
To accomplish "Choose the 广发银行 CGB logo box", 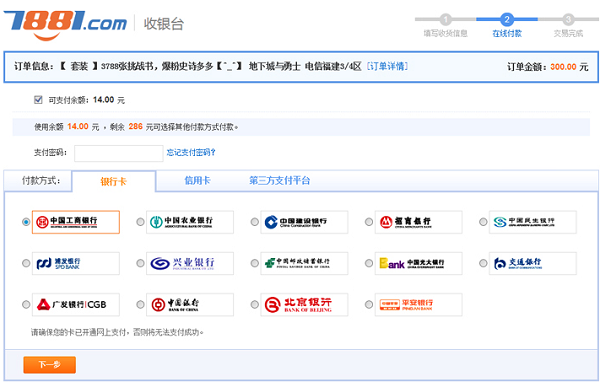I will pos(76,305).
